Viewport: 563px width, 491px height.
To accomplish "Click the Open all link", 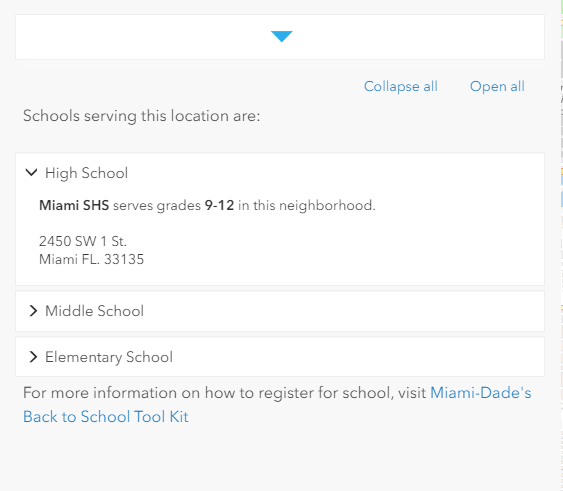I will click(497, 87).
